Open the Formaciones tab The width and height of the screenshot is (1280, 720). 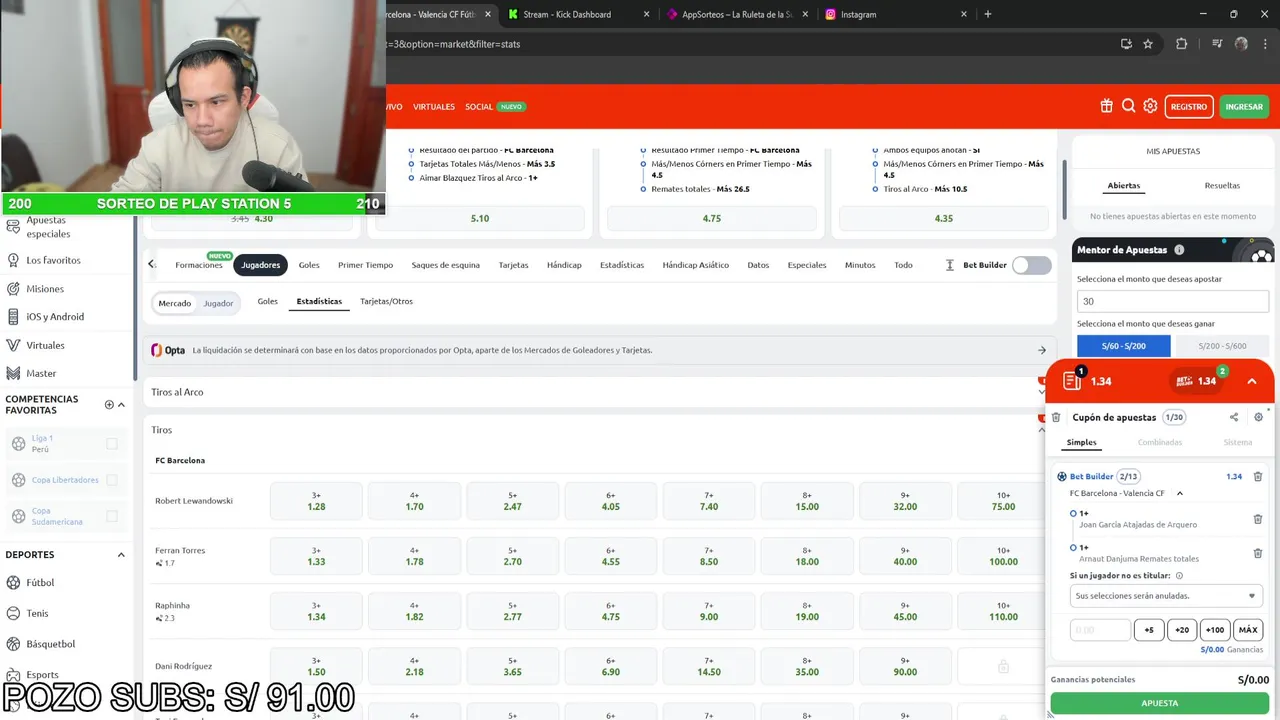(199, 265)
